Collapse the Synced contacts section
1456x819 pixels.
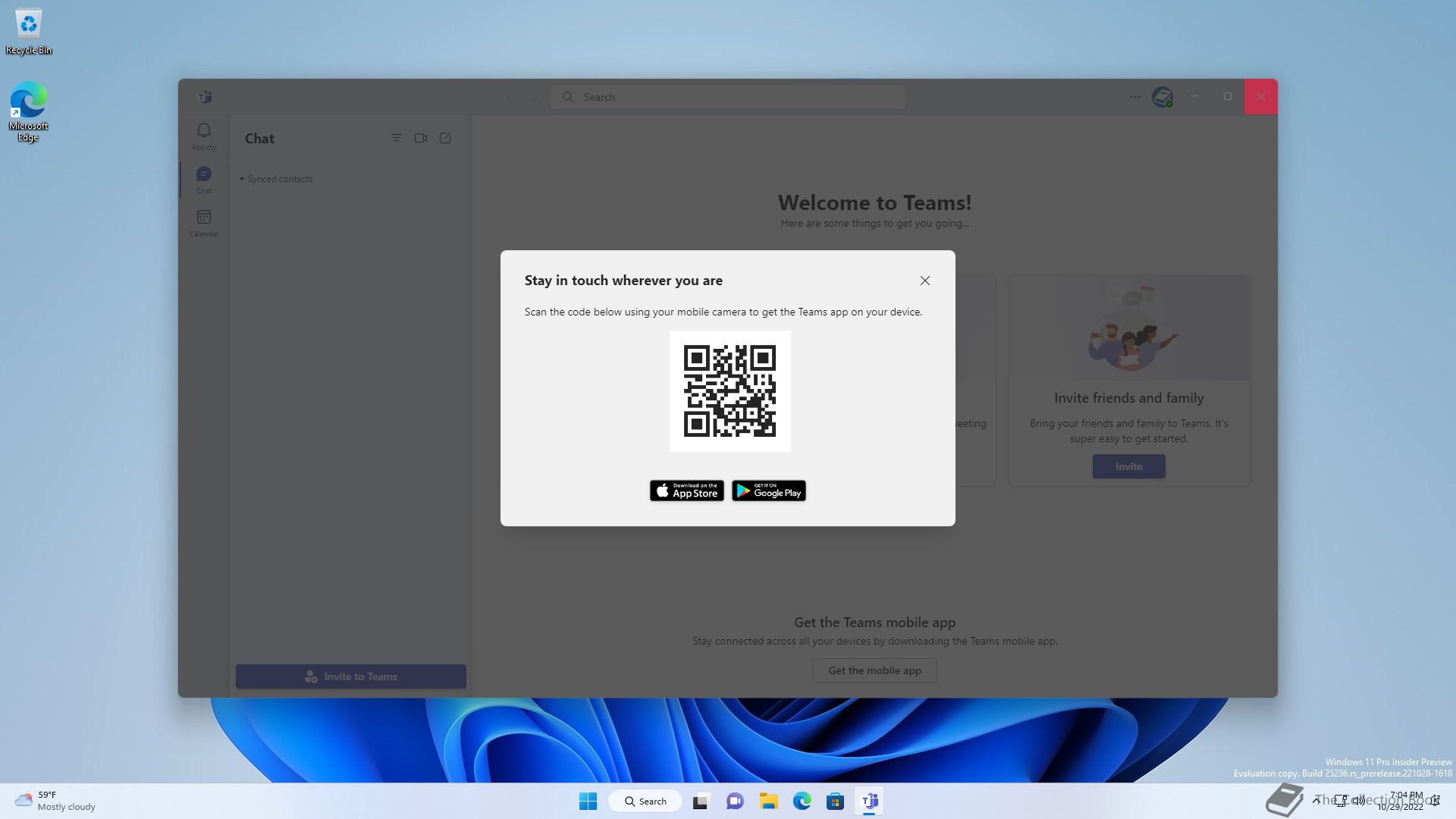276,179
